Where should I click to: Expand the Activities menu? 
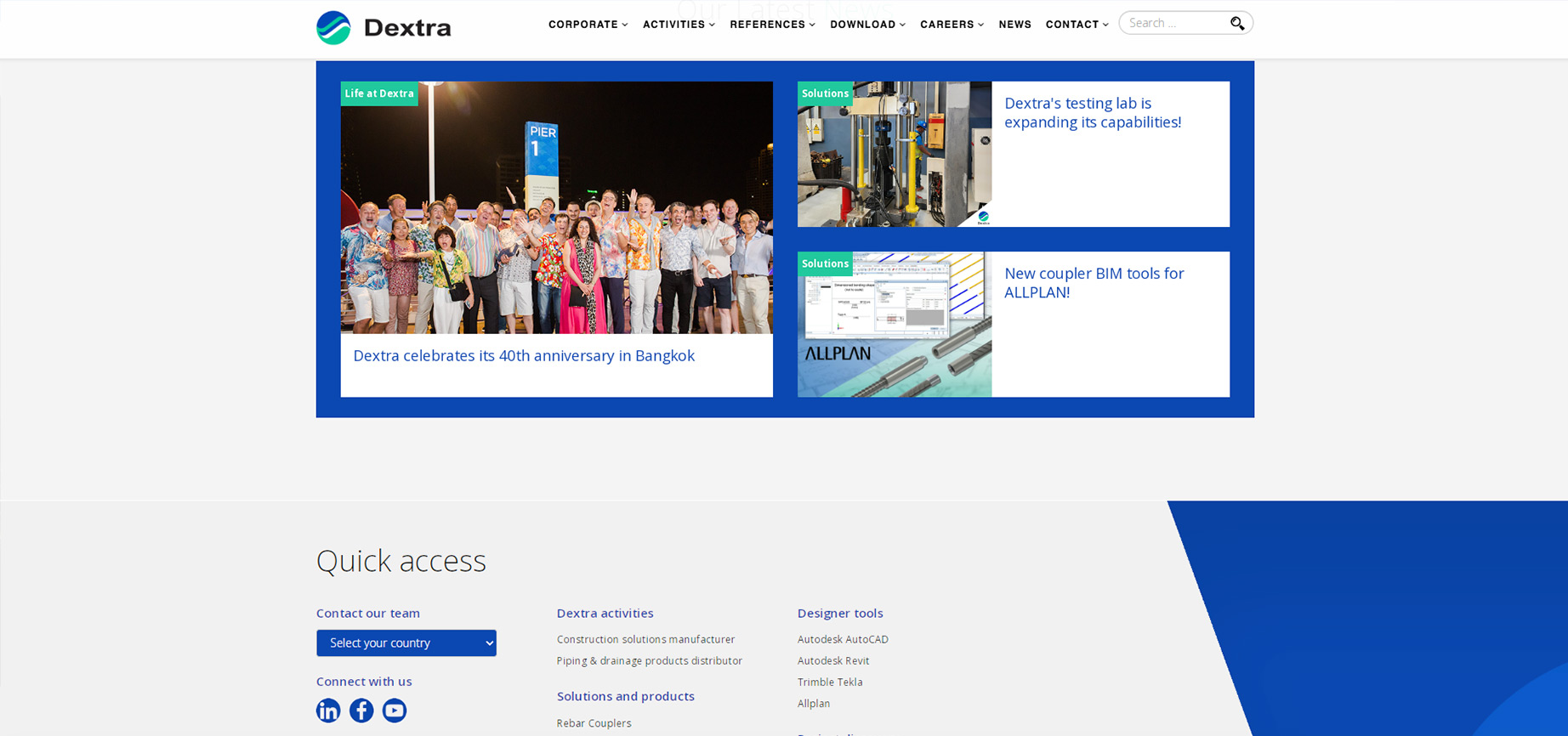(679, 25)
